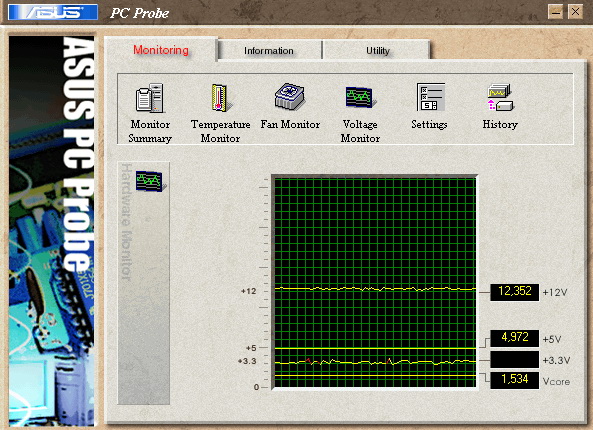Viewport: 593px width, 430px height.
Task: Open the Monitor Summary icon
Action: [x=150, y=98]
